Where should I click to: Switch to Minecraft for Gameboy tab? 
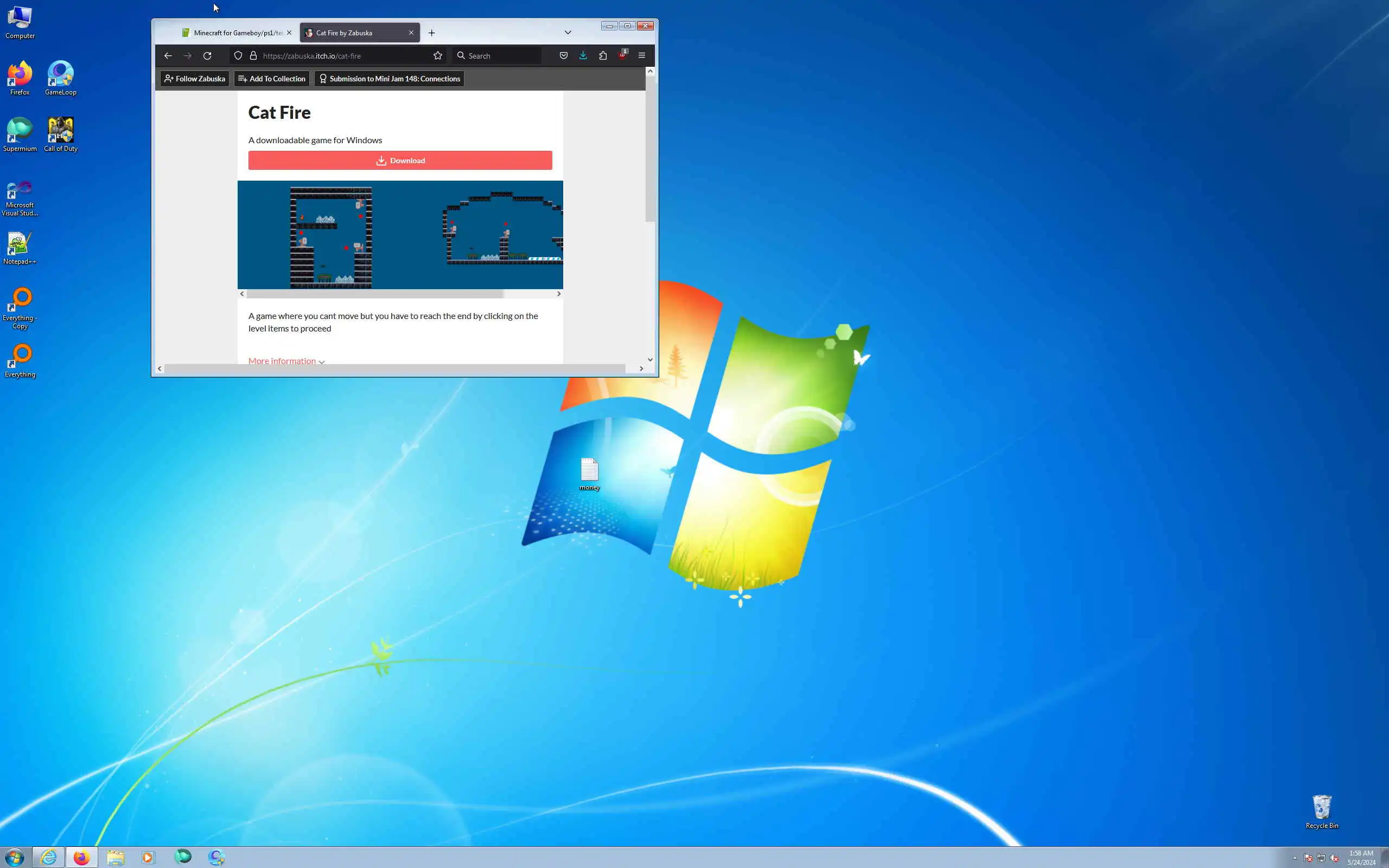click(x=237, y=33)
